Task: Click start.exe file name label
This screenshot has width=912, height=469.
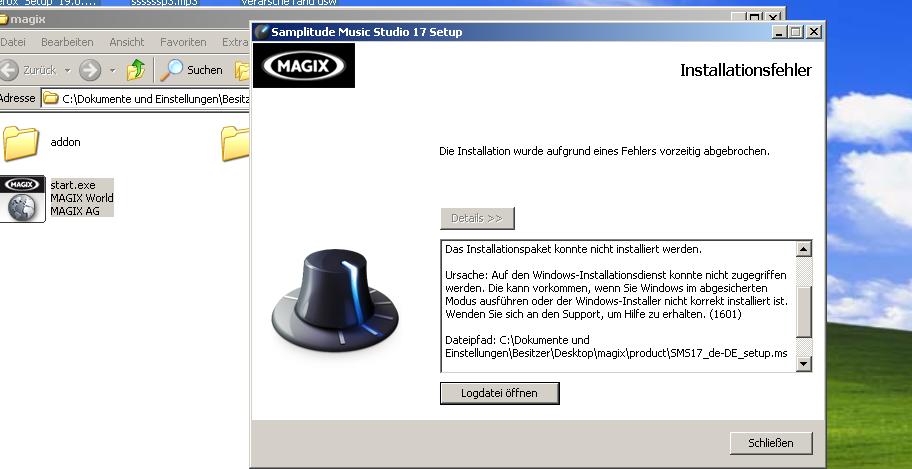Action: (73, 185)
